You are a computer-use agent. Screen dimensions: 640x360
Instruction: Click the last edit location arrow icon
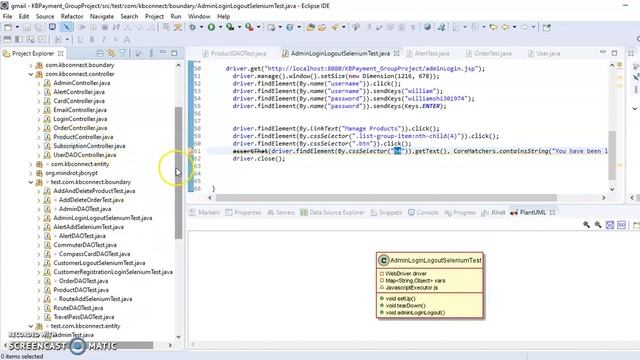(x=493, y=27)
